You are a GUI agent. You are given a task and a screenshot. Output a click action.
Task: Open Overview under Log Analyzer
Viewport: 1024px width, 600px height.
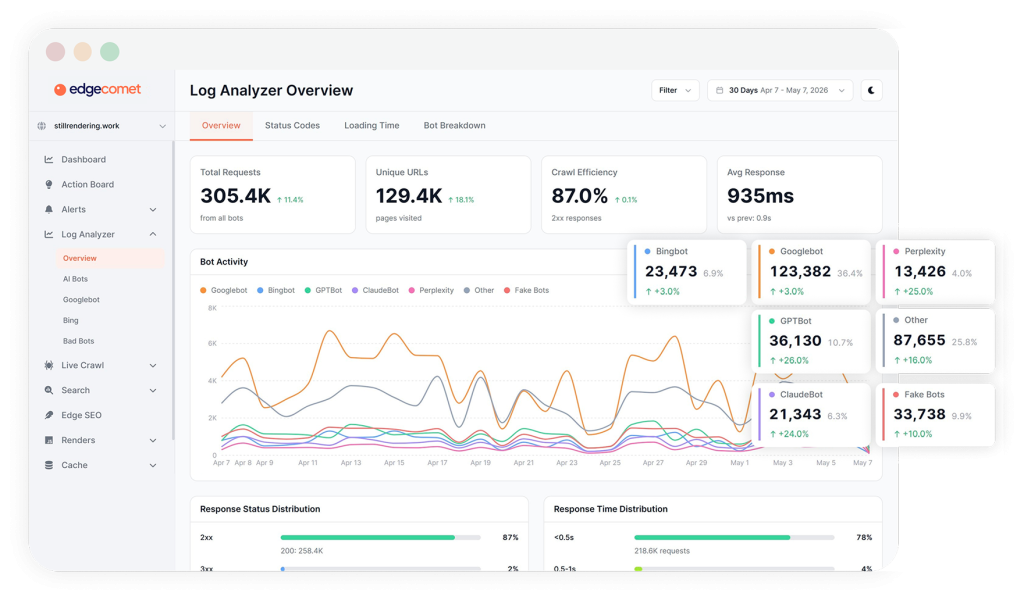(x=110, y=259)
